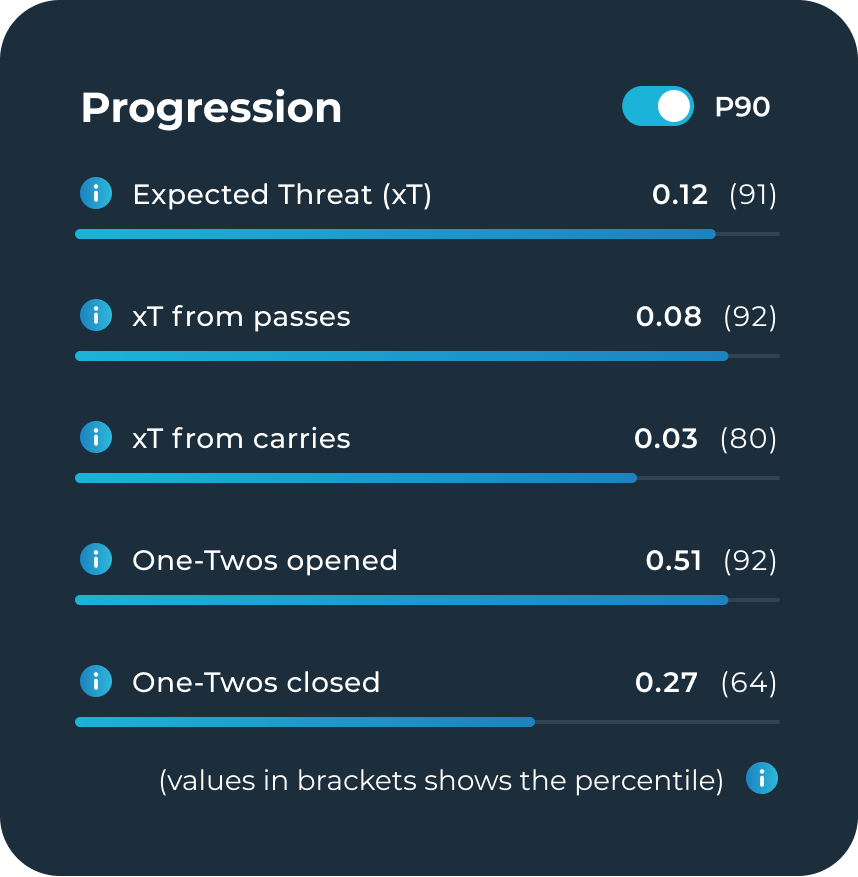Click the One-Twos closed progress bar

click(x=427, y=722)
